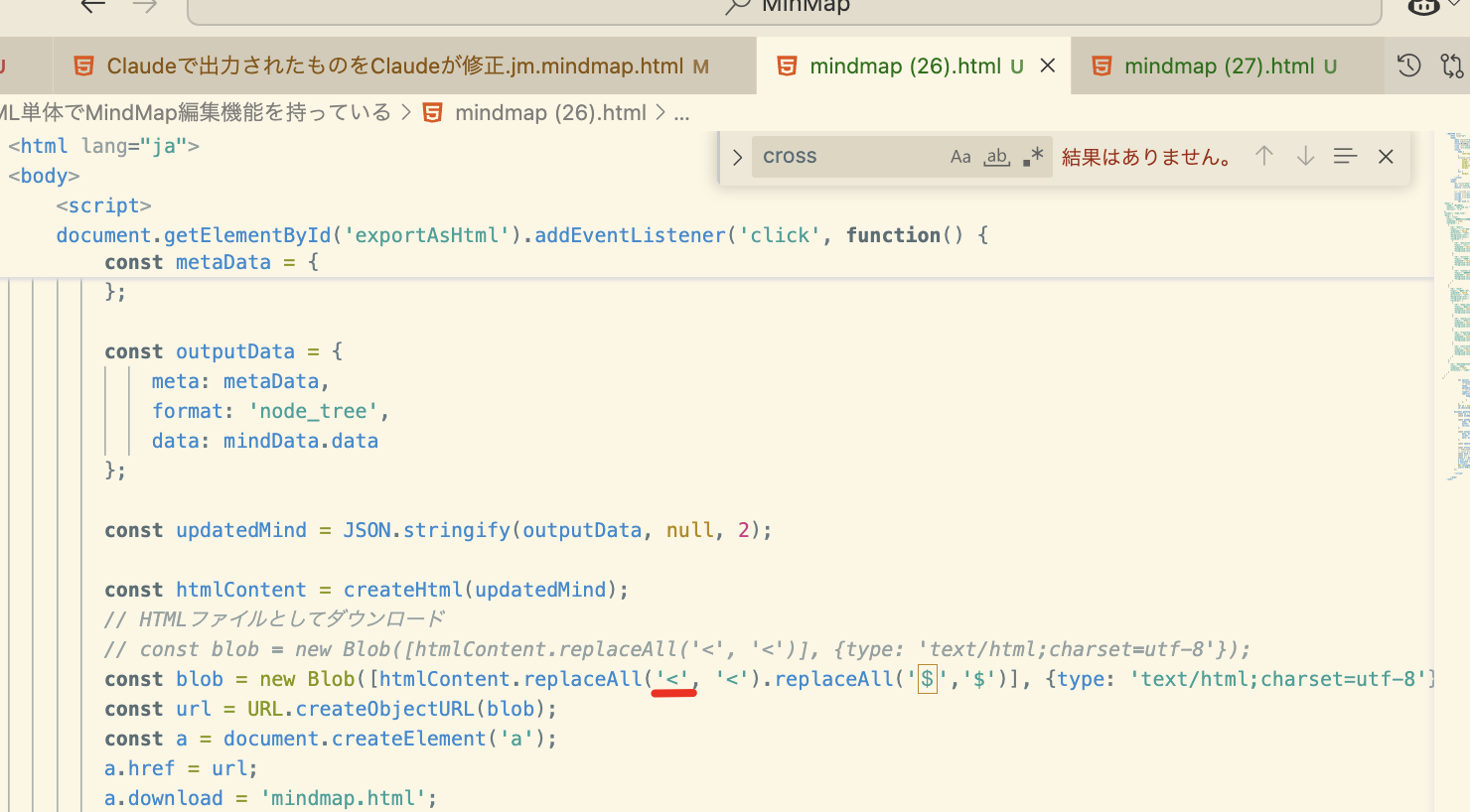Click the "meta: metaData," line
This screenshot has width=1470, height=812.
pyautogui.click(x=240, y=381)
